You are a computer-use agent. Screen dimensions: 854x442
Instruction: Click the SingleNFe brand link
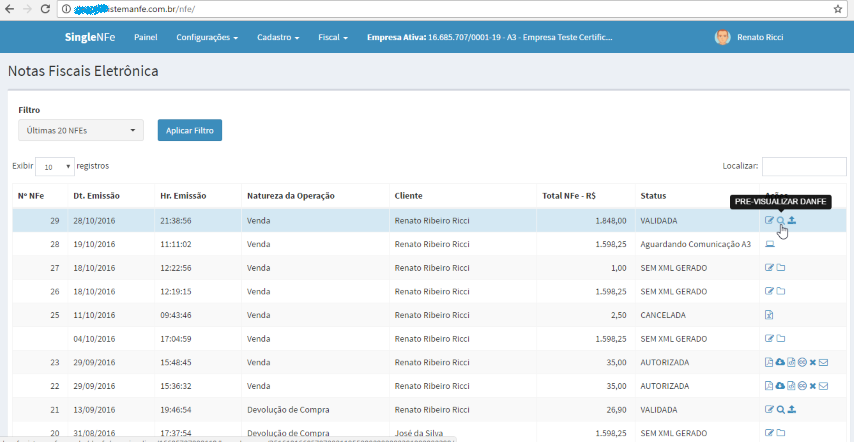(91, 38)
